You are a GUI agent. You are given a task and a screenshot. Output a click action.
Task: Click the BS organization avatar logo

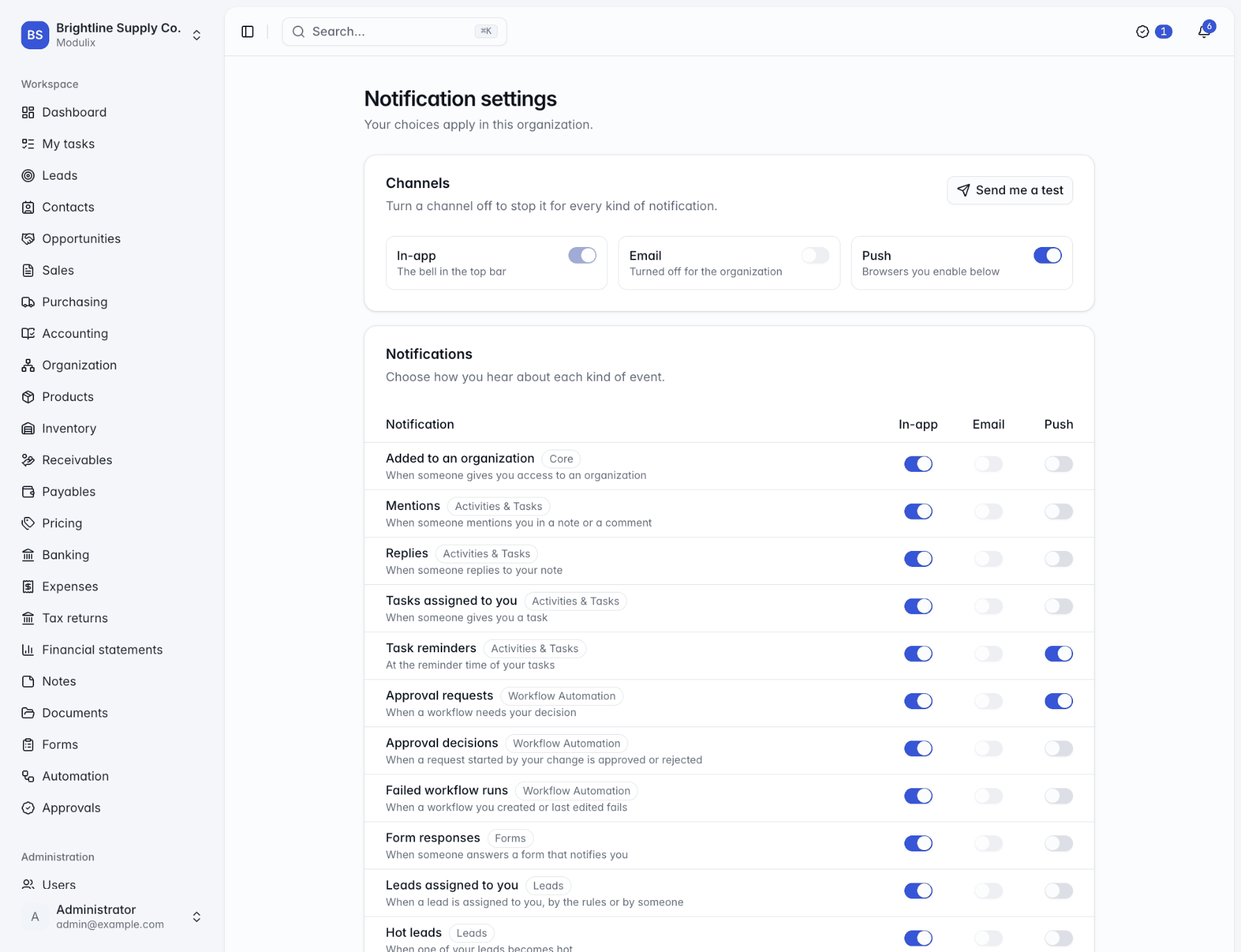tap(35, 35)
